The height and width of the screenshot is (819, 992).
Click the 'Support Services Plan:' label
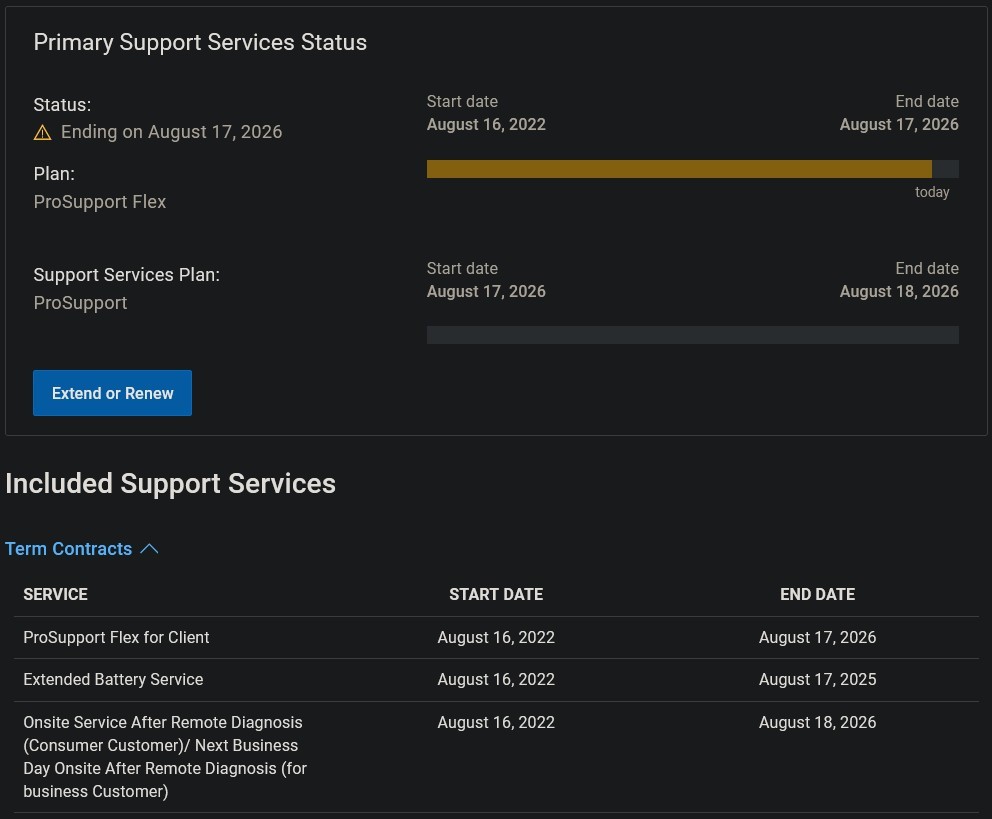(x=127, y=275)
